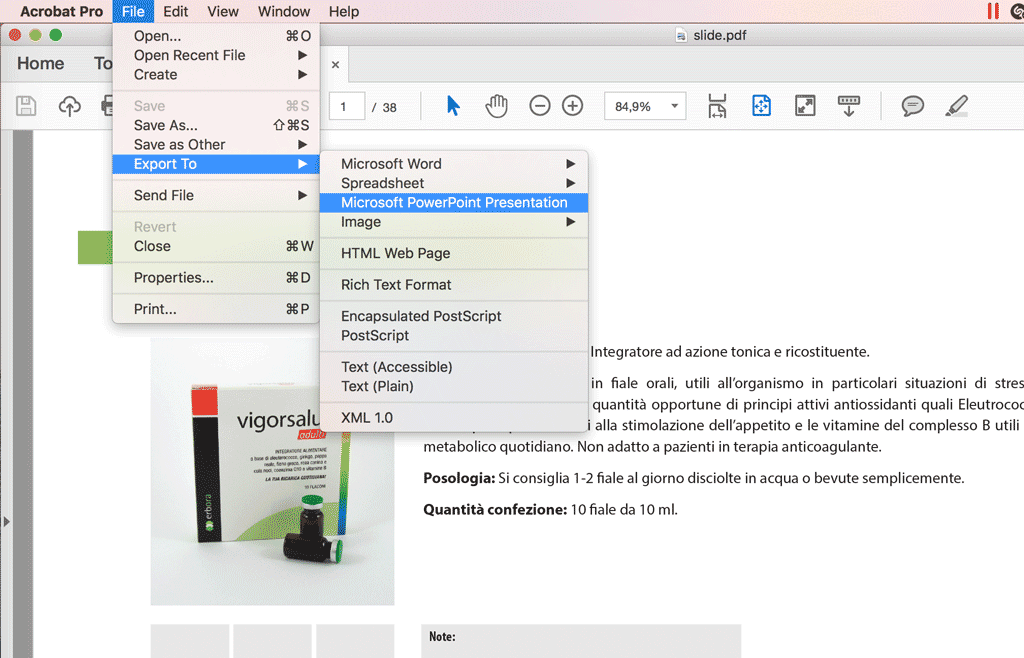Select the PostScript export option

pyautogui.click(x=454, y=336)
